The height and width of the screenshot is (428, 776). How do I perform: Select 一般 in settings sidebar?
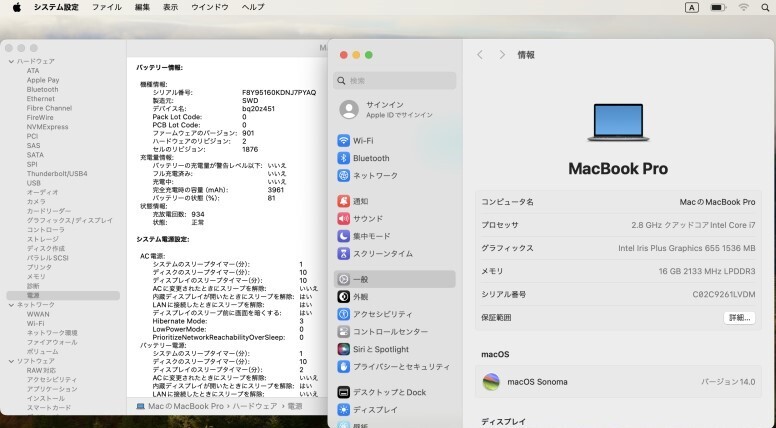click(x=394, y=279)
